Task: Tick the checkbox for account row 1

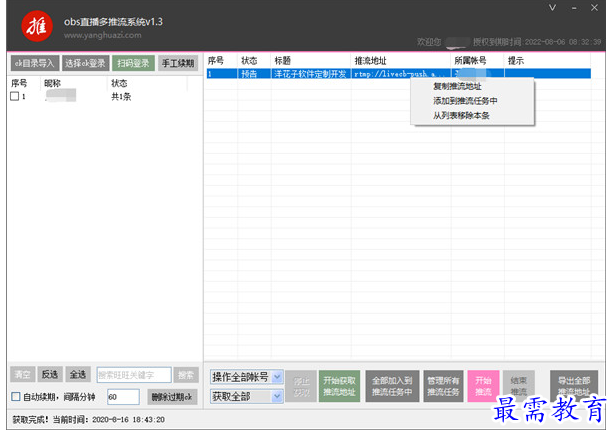Action: pos(14,97)
